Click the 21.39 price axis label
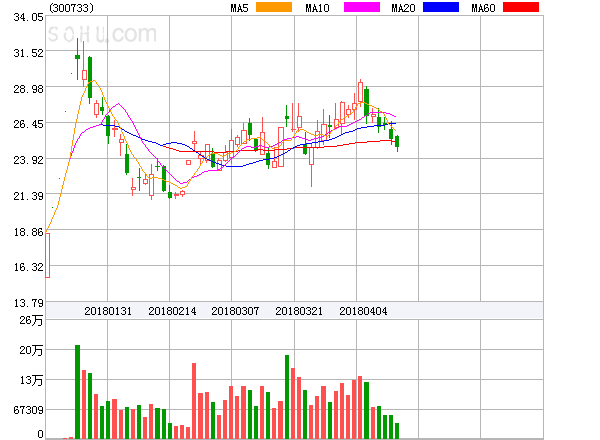Viewport: 600px width, 440px height. pos(28,196)
